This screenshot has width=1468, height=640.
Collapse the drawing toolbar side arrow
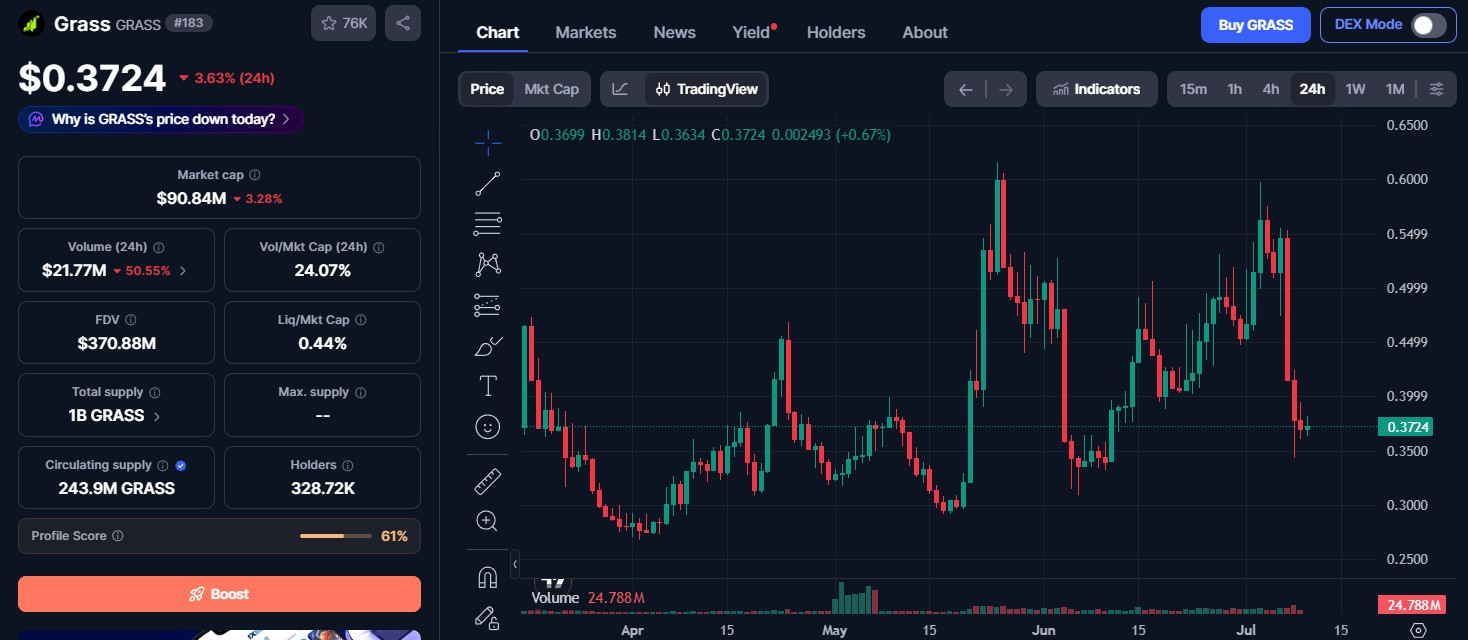[x=515, y=565]
